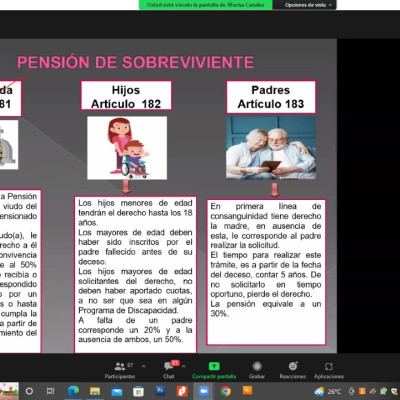Open Microsoft Edge from the taskbar

tap(73, 391)
